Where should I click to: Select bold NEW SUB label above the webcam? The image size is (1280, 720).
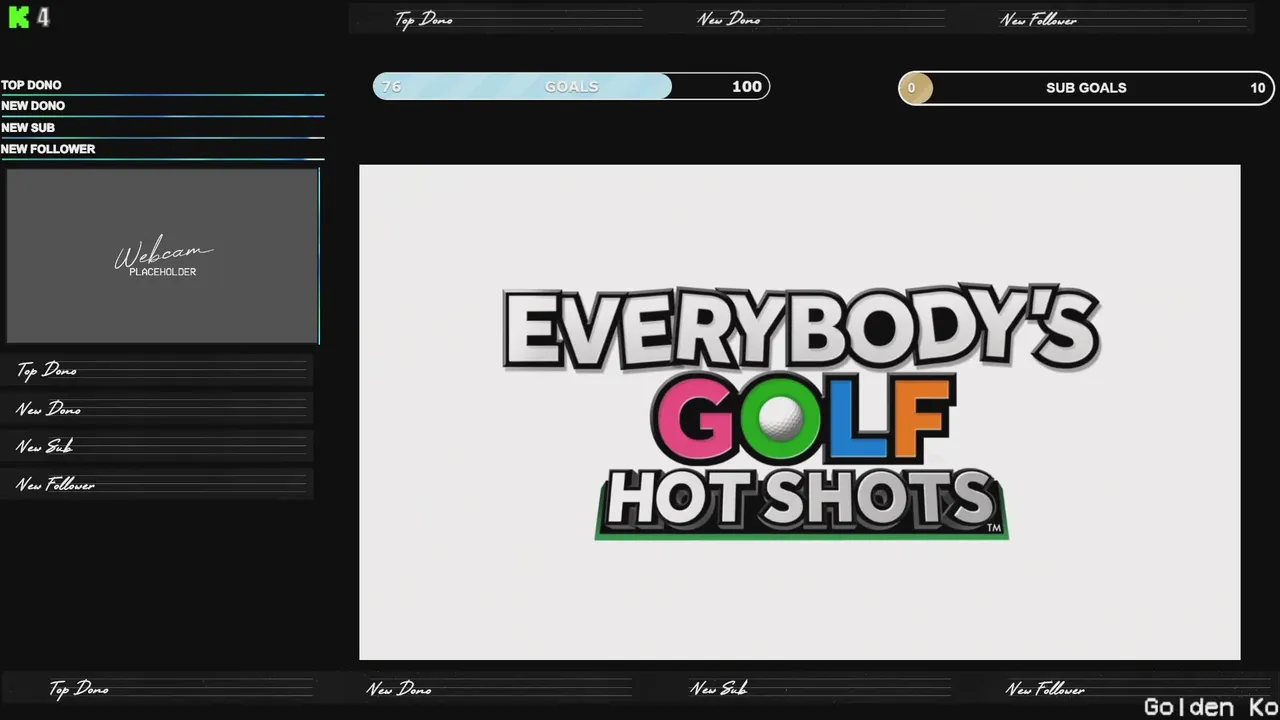point(28,128)
